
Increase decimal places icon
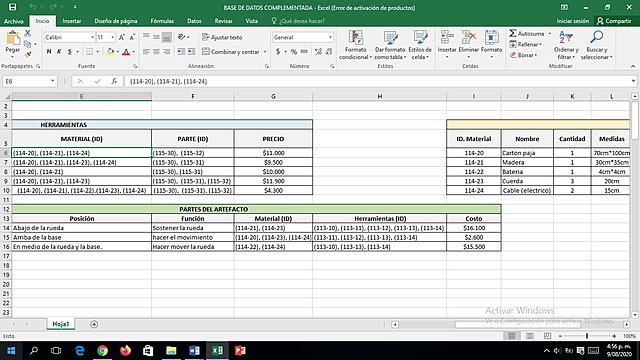[x=318, y=52]
